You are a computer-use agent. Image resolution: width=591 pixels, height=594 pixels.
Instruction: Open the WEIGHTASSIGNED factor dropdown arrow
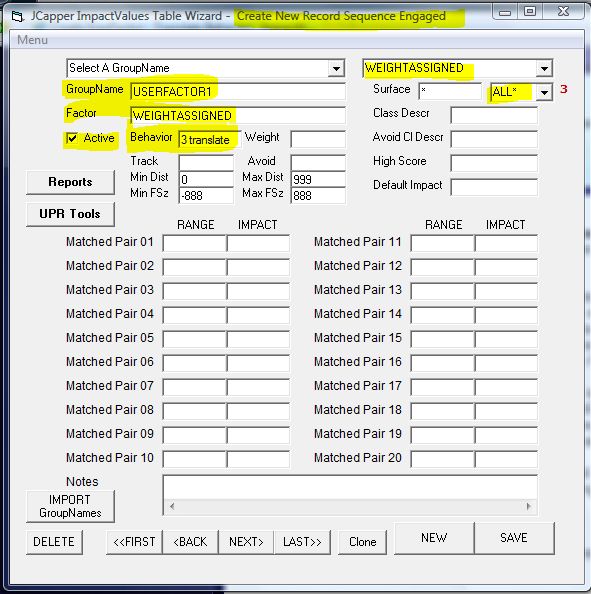point(544,69)
